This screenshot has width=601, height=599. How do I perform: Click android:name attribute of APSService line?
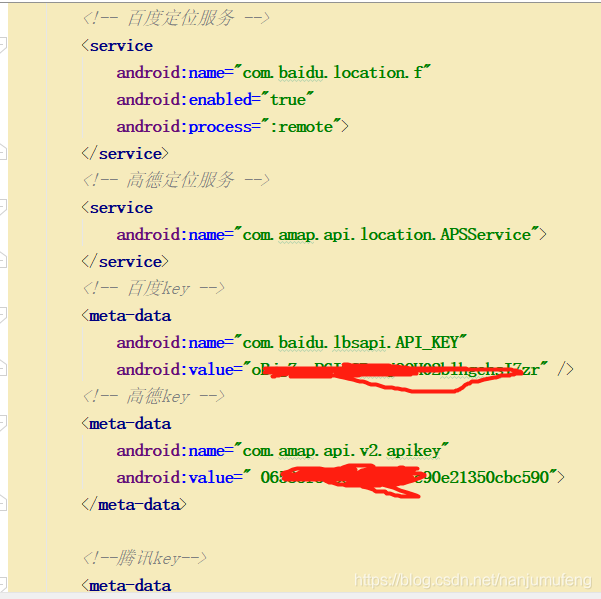171,234
